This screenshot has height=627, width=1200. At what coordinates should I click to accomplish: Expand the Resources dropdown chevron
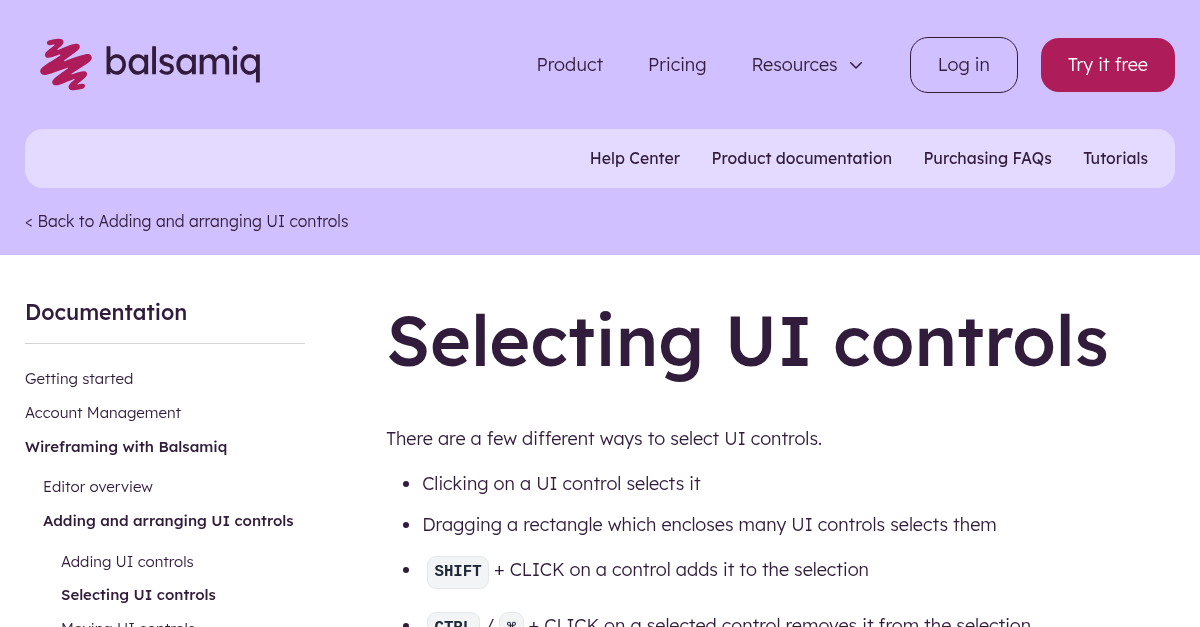coord(856,64)
